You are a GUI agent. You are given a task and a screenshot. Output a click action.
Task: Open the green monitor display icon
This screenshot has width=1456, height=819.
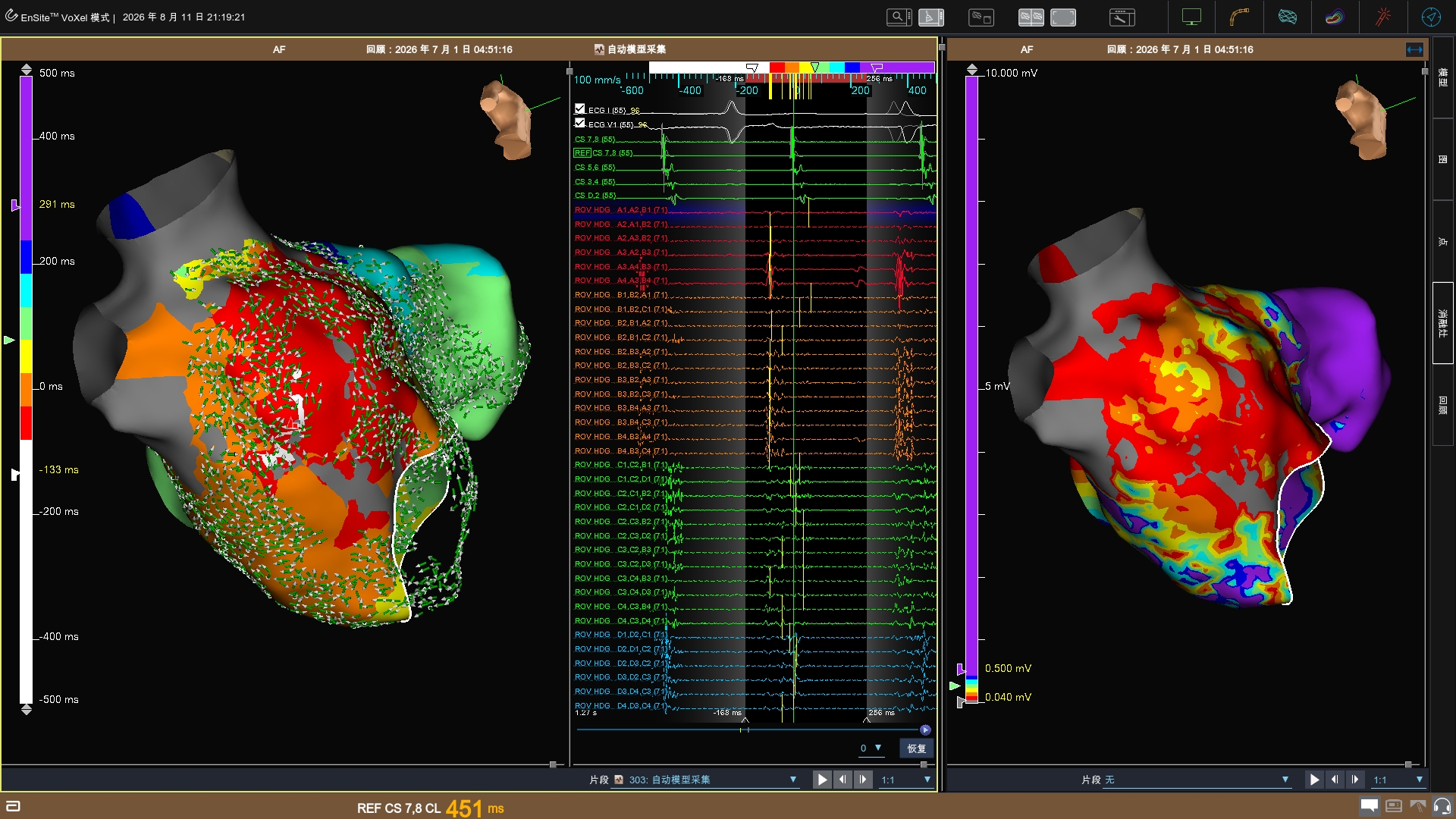tap(1191, 17)
